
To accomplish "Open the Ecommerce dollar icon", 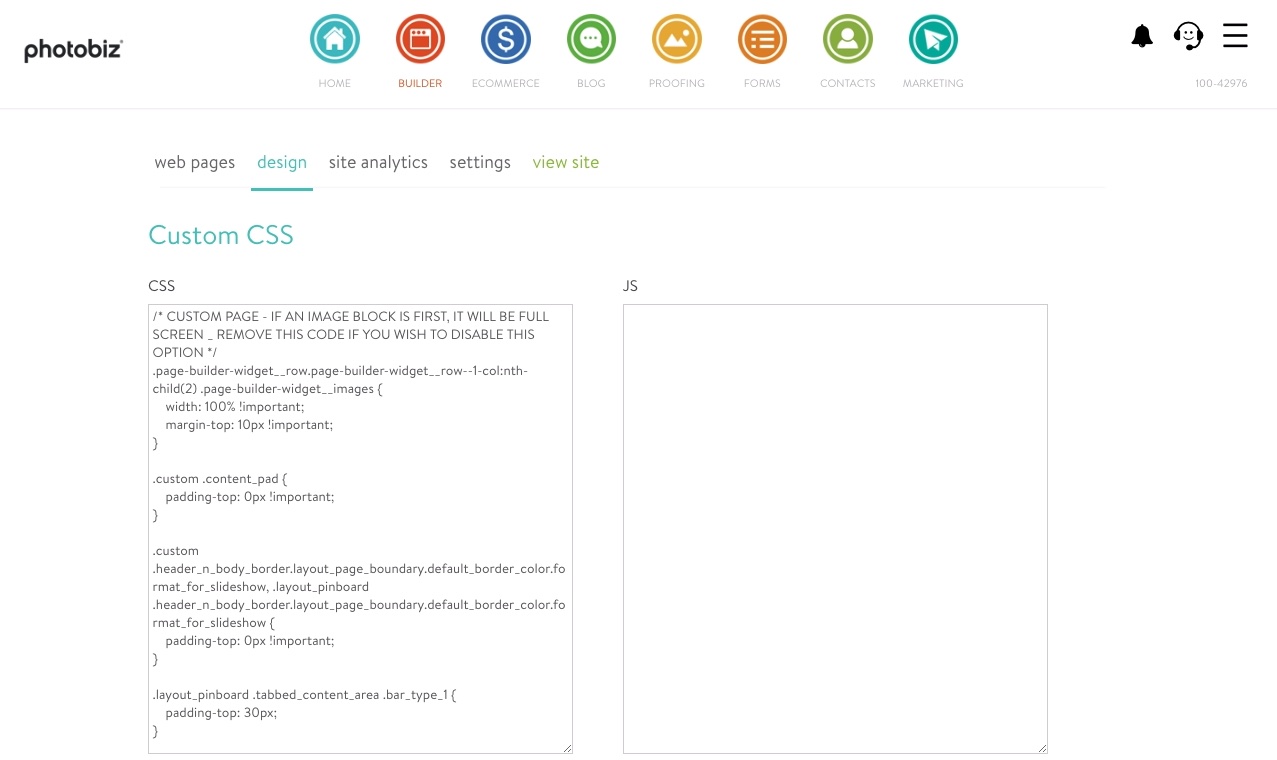I will click(506, 40).
